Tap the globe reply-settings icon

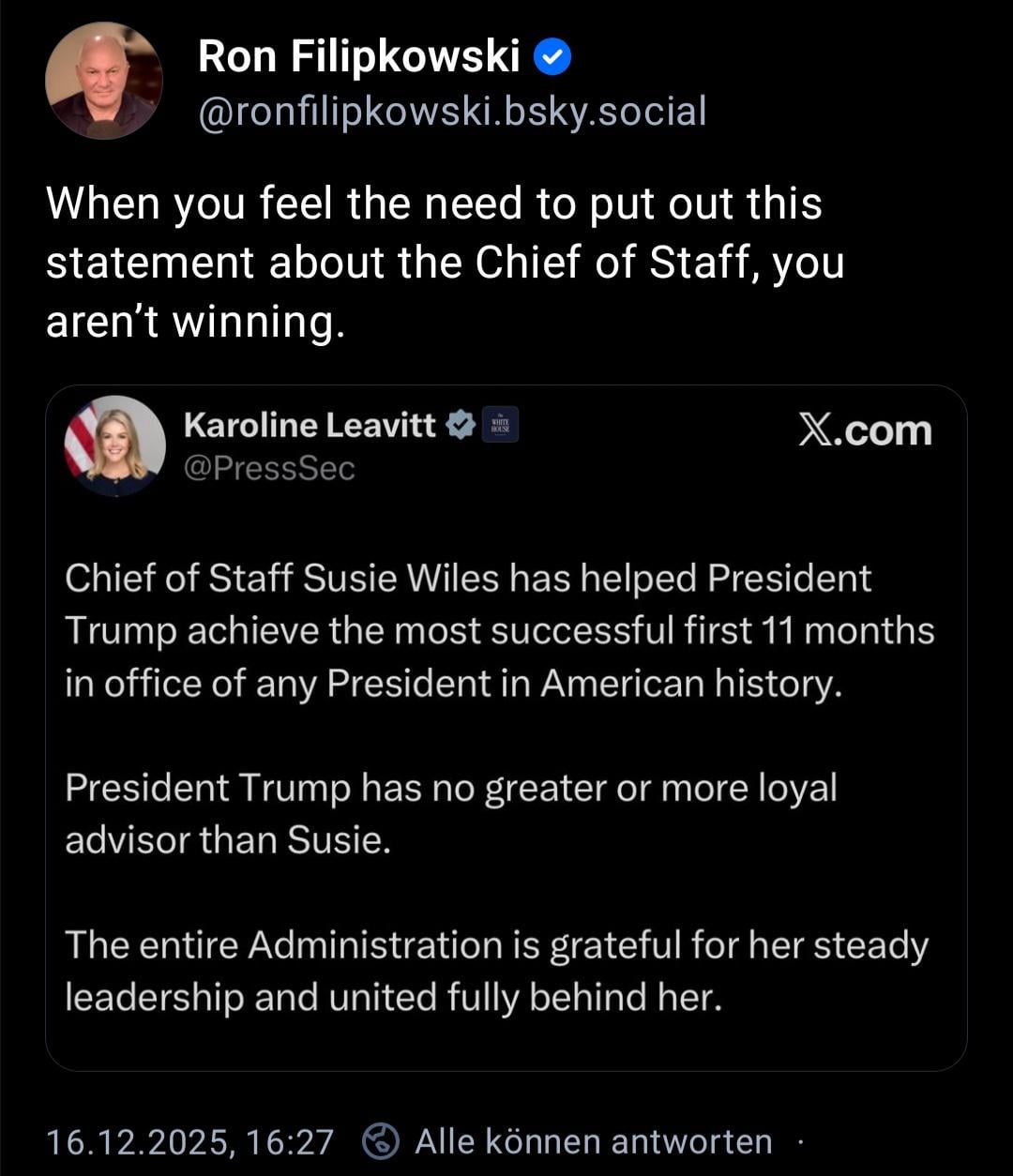382,1141
